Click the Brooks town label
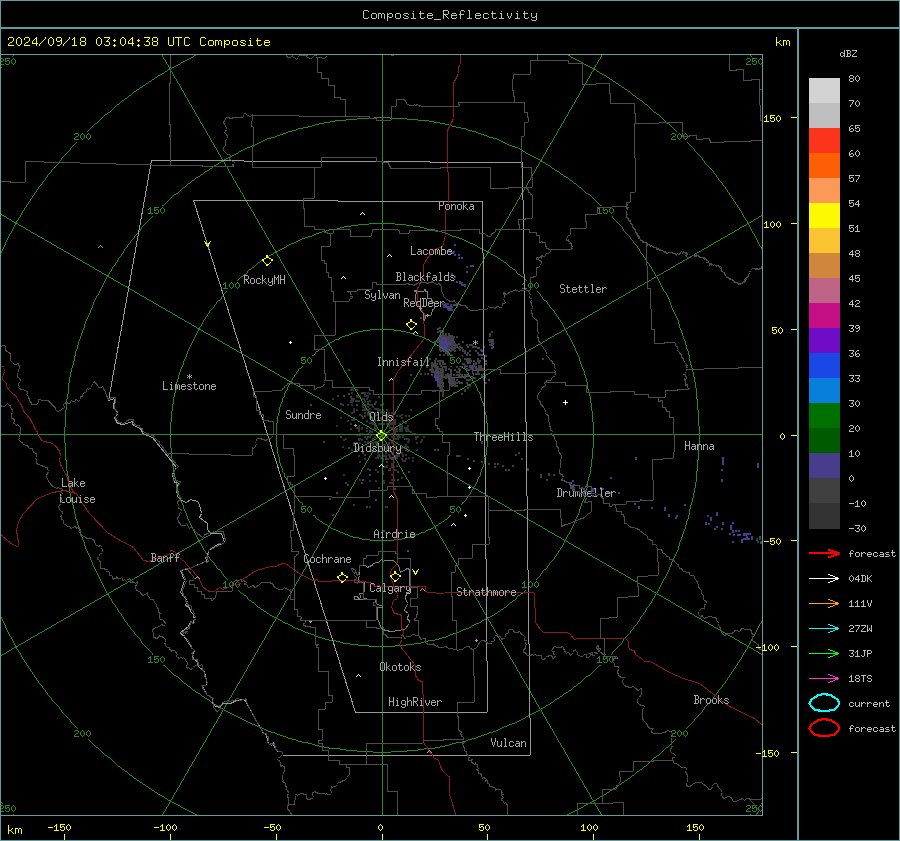 click(711, 700)
